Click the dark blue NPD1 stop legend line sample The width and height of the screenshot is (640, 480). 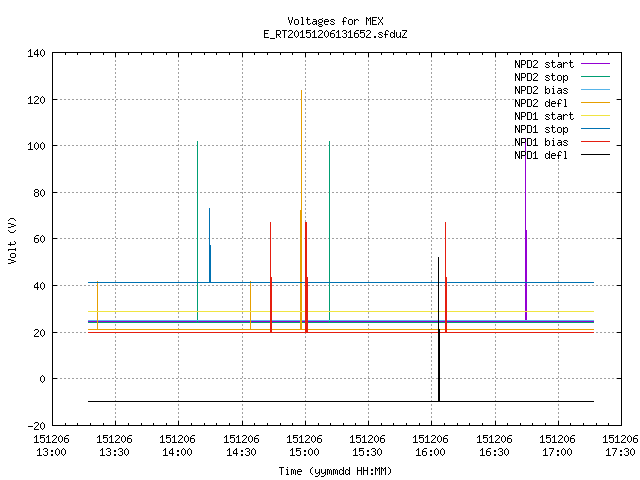(596, 129)
